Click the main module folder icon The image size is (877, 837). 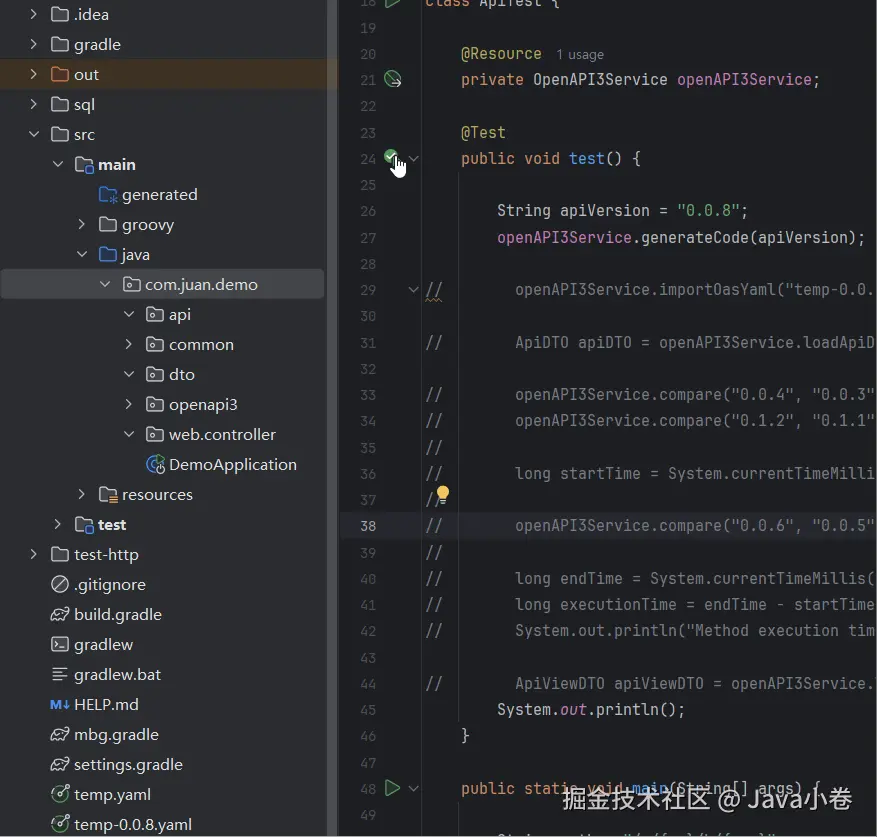tap(84, 165)
